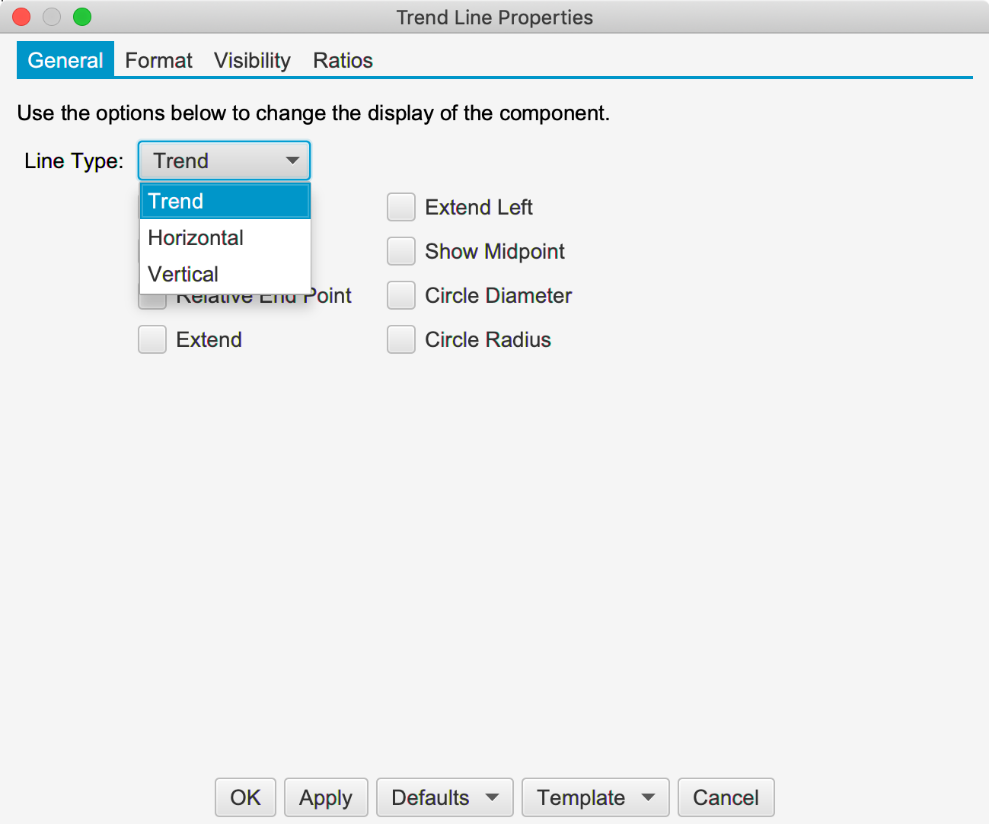Expand the Template dropdown menu
This screenshot has width=989, height=824.
pyautogui.click(x=595, y=798)
